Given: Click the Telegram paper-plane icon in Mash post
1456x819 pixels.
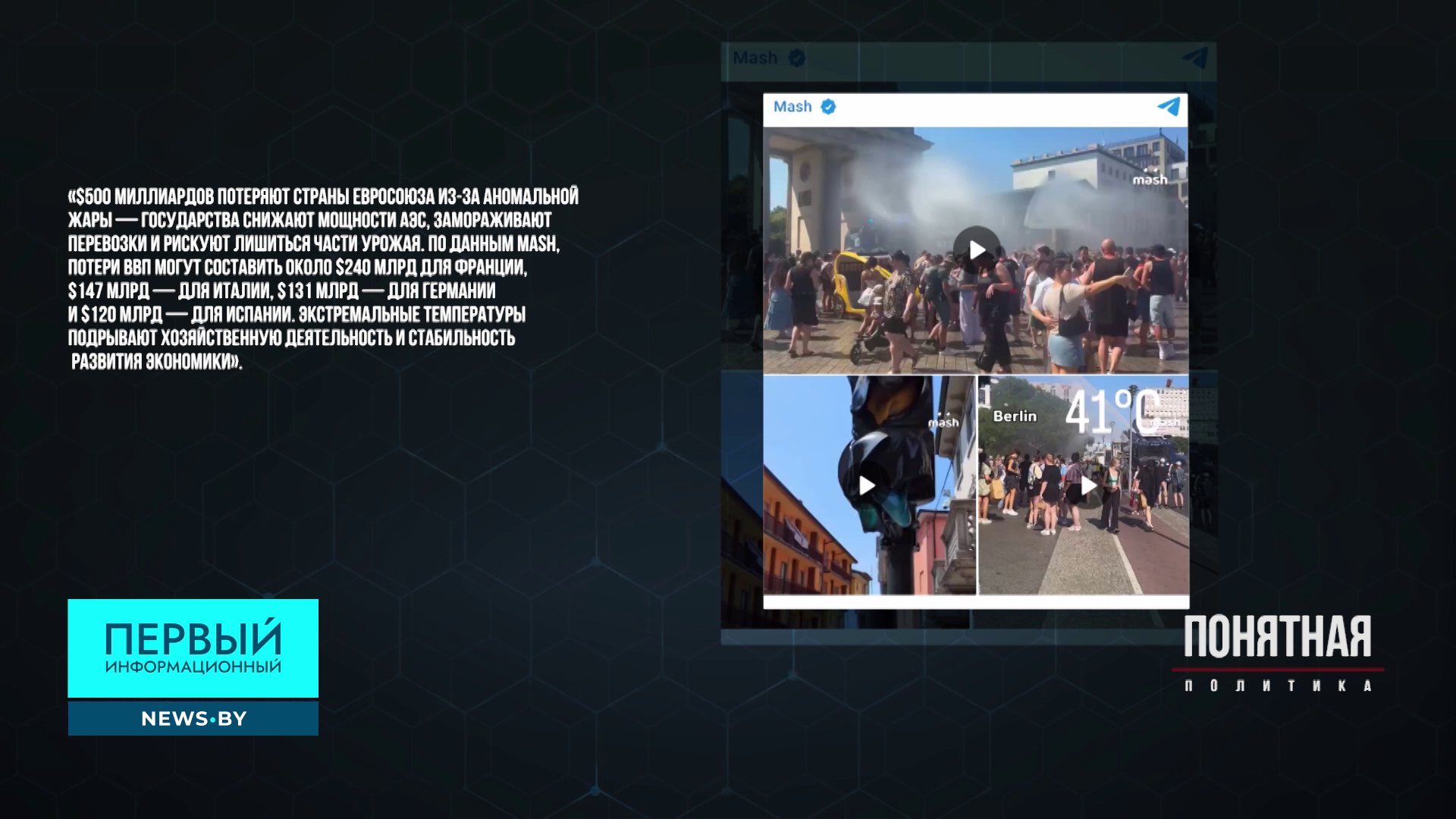Looking at the screenshot, I should [1169, 106].
